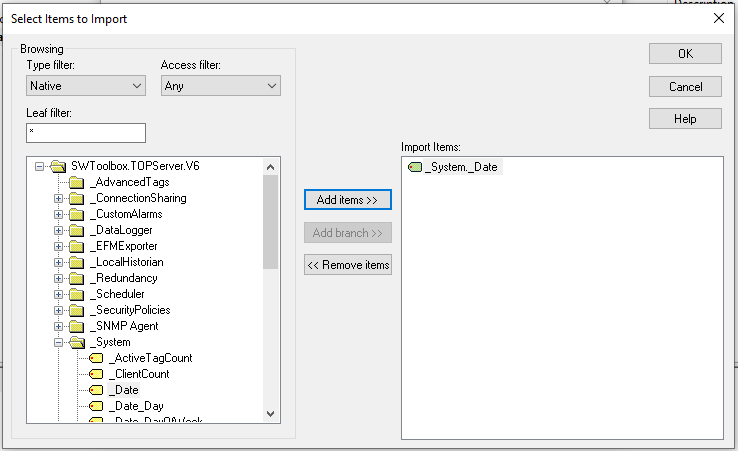Click the _Date tag icon in tree

click(x=96, y=390)
